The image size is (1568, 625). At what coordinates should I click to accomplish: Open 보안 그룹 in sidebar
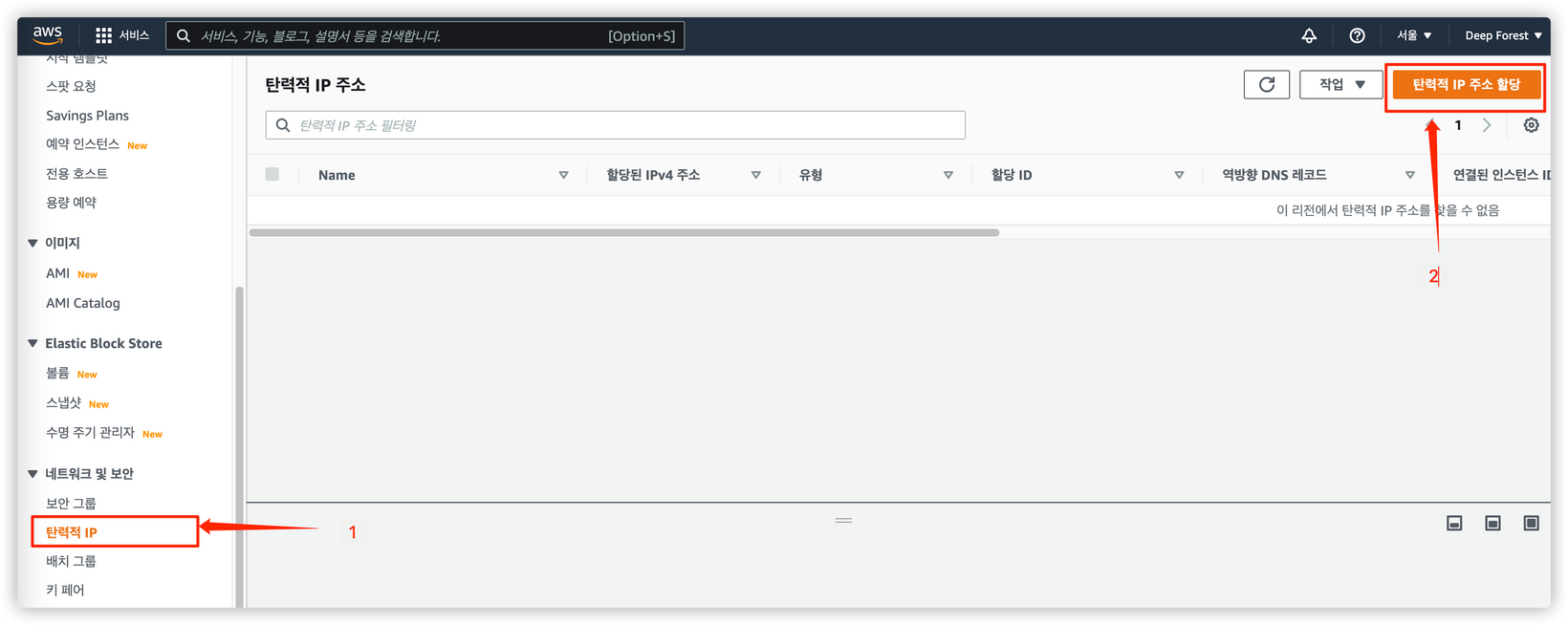[71, 504]
